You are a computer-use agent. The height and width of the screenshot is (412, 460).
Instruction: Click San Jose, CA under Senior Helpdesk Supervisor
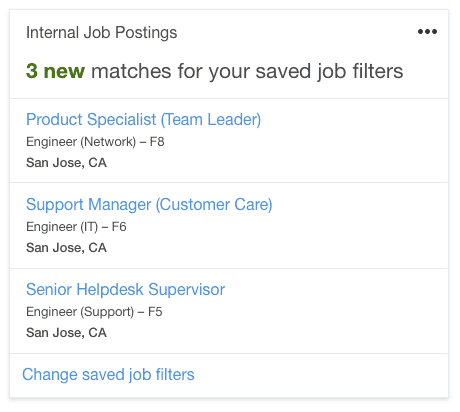66,333
